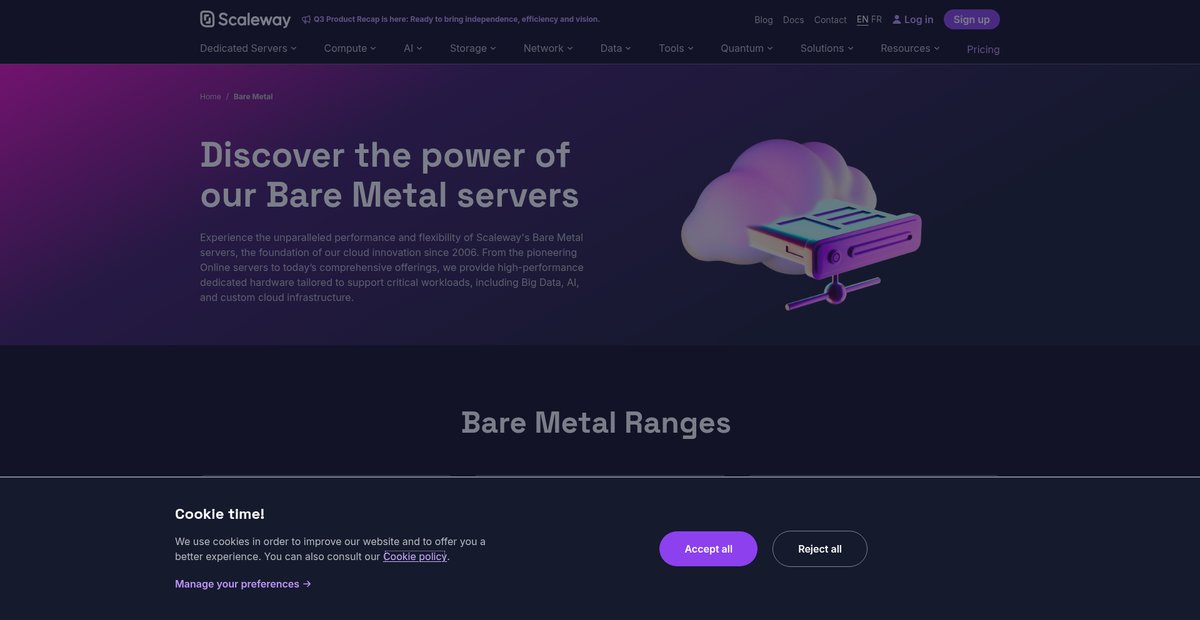This screenshot has height=620, width=1200.
Task: Click the Bare Metal breadcrumb
Action: pyautogui.click(x=253, y=97)
